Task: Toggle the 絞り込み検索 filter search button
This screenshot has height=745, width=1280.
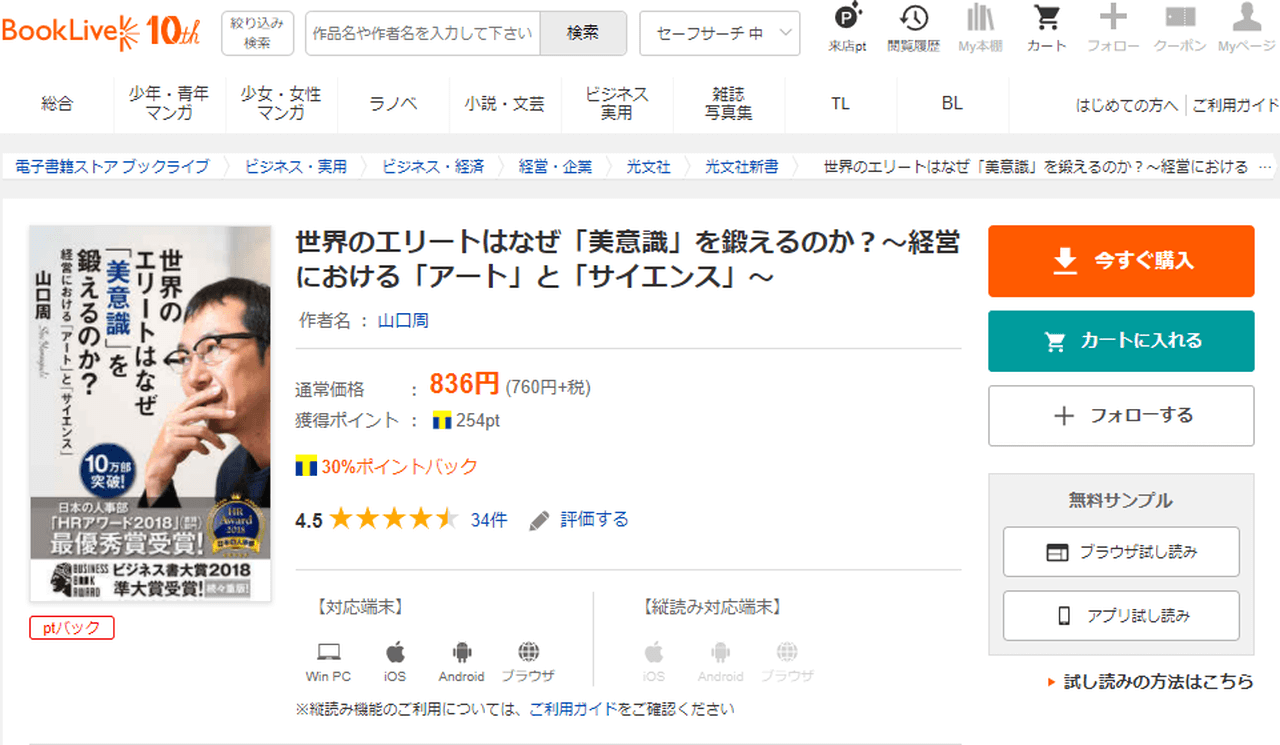Action: [x=257, y=33]
